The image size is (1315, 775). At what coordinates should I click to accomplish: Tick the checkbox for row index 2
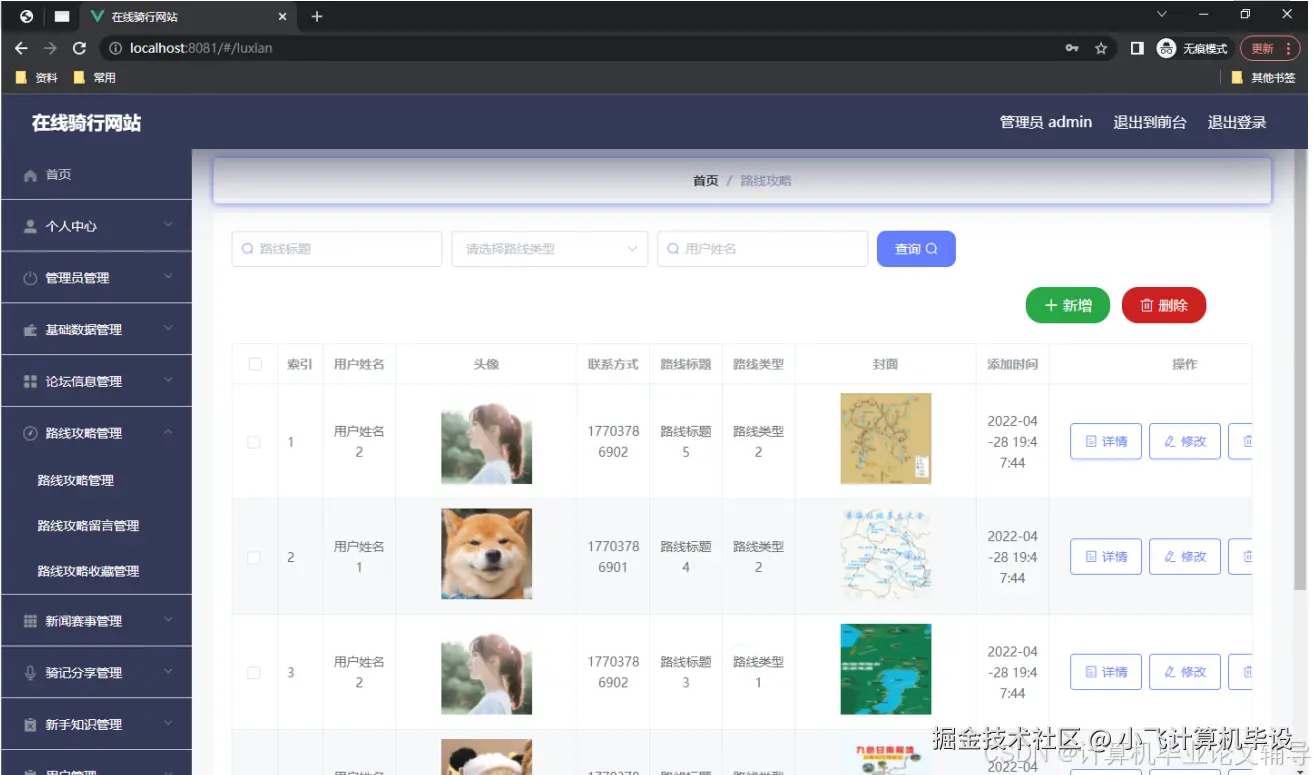click(x=254, y=557)
